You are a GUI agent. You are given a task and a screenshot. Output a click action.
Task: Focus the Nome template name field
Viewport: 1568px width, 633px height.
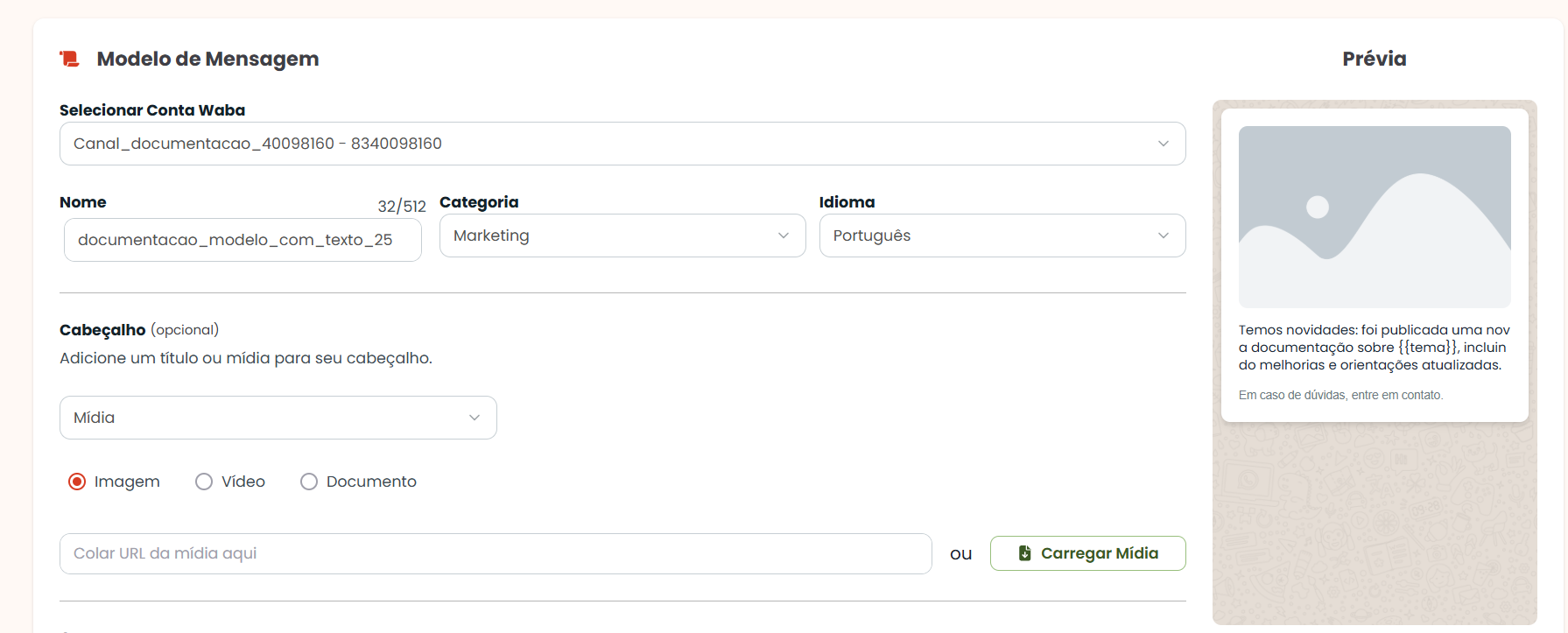pos(243,240)
